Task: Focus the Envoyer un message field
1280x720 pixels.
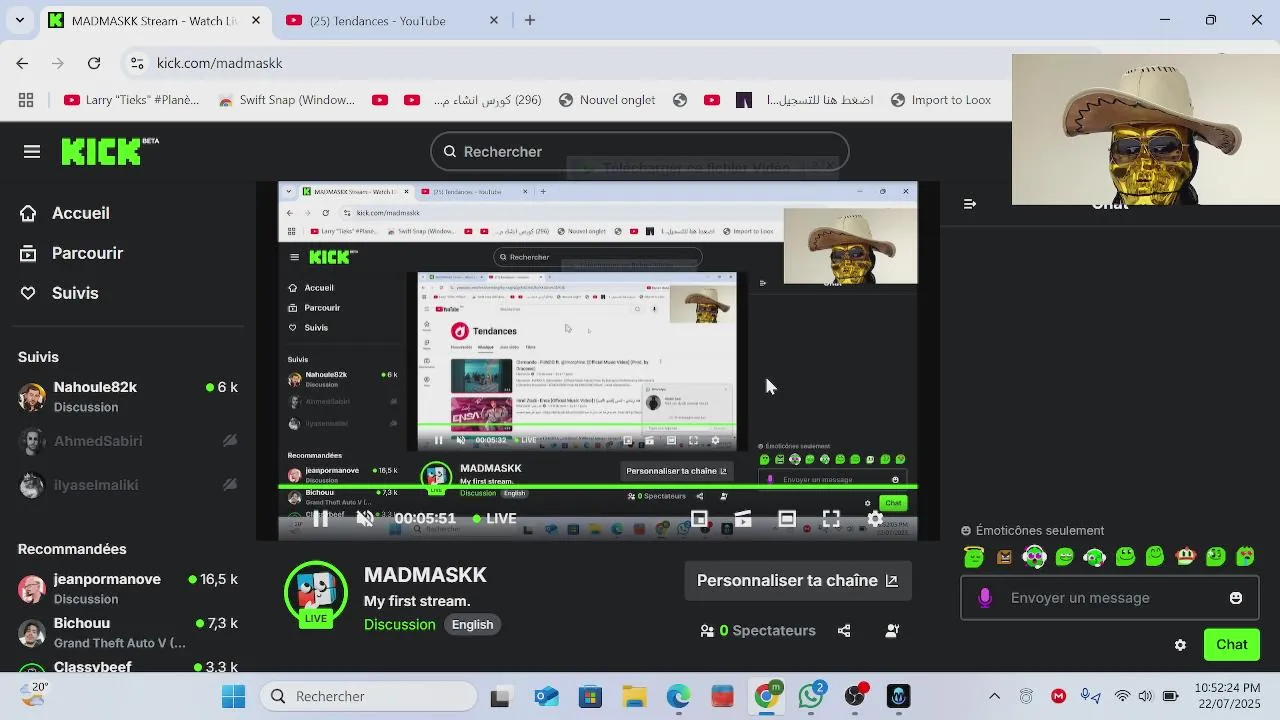Action: point(1108,598)
